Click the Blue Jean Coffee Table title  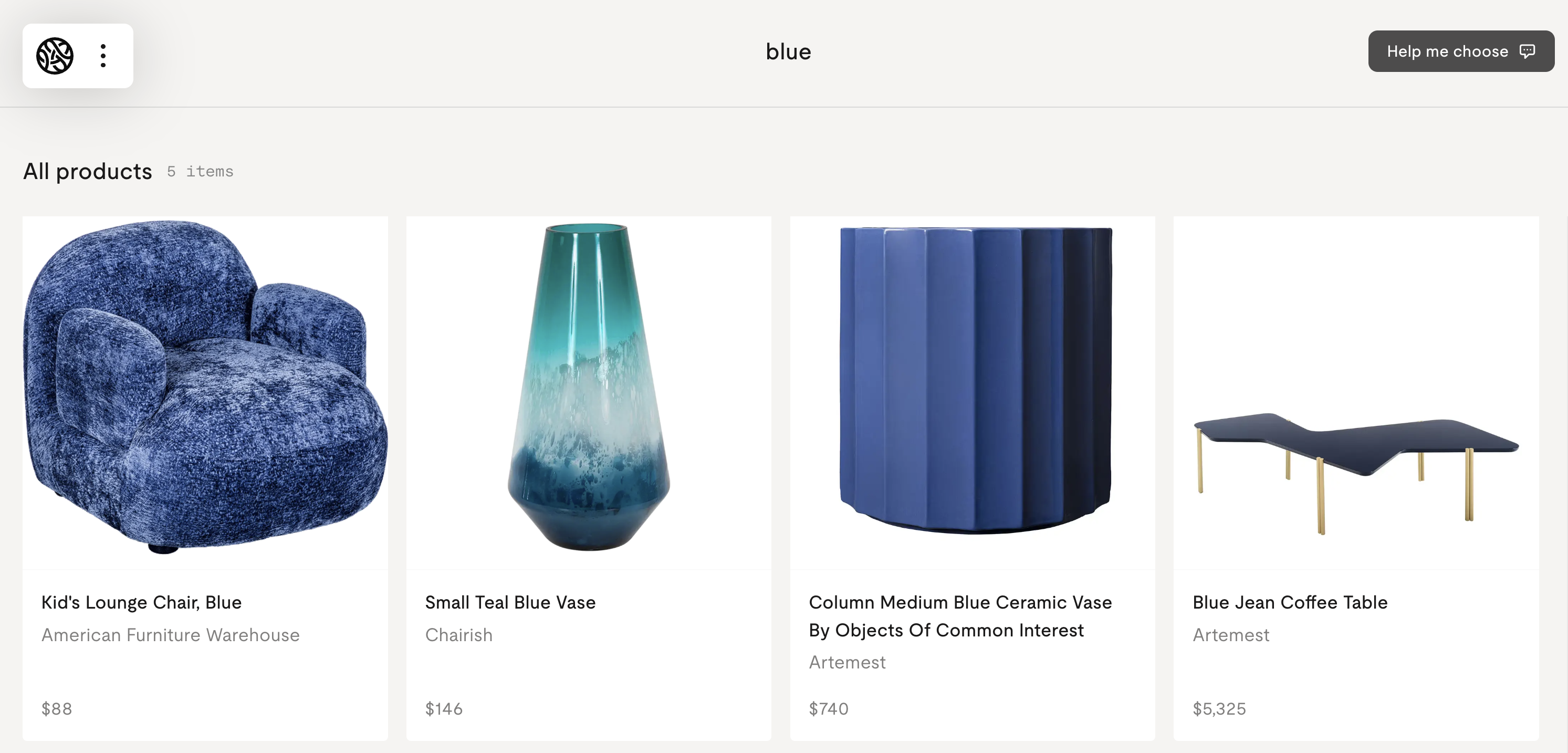tap(1290, 602)
